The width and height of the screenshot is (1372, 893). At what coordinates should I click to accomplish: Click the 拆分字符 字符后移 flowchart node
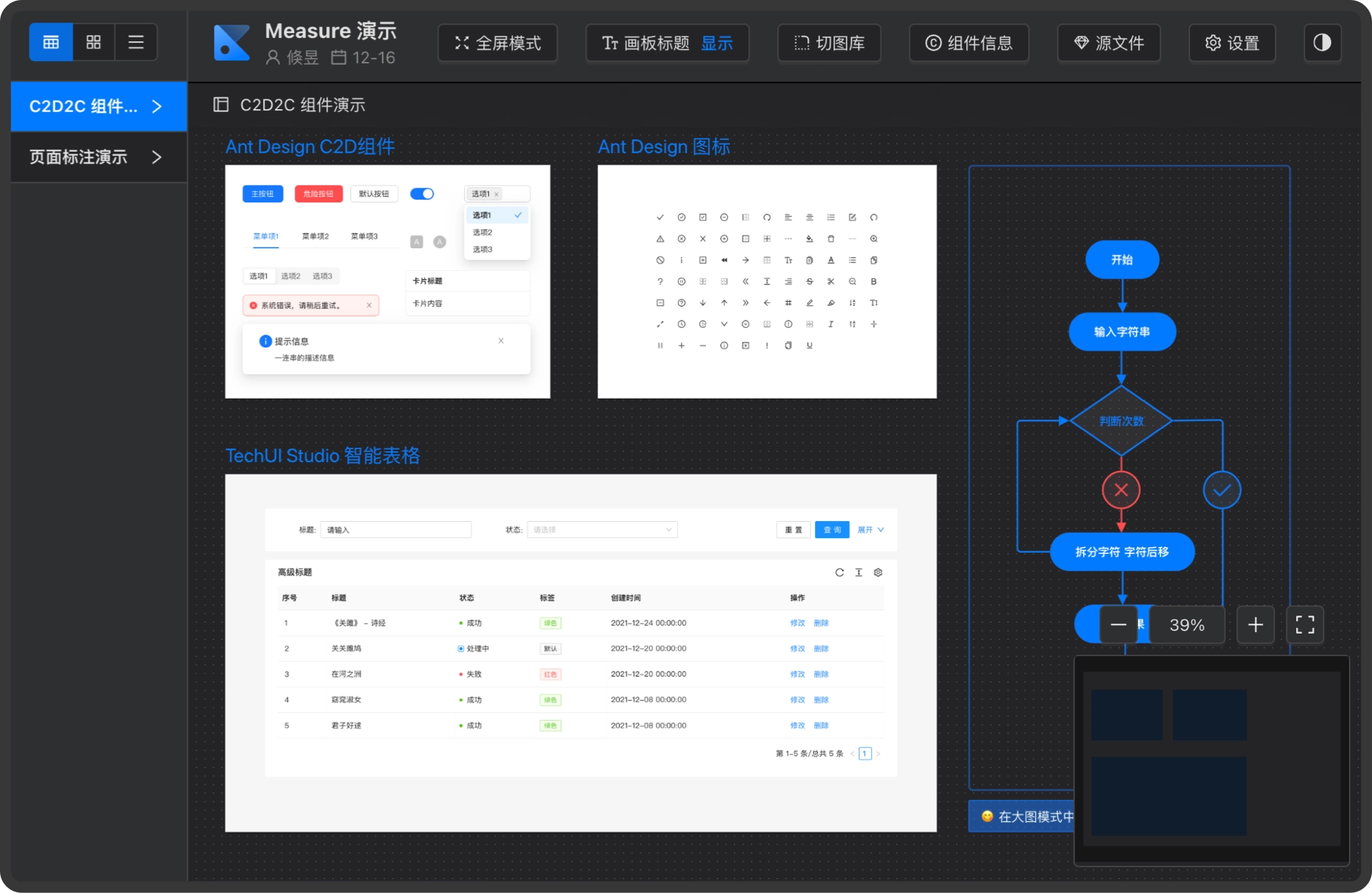click(x=1122, y=552)
